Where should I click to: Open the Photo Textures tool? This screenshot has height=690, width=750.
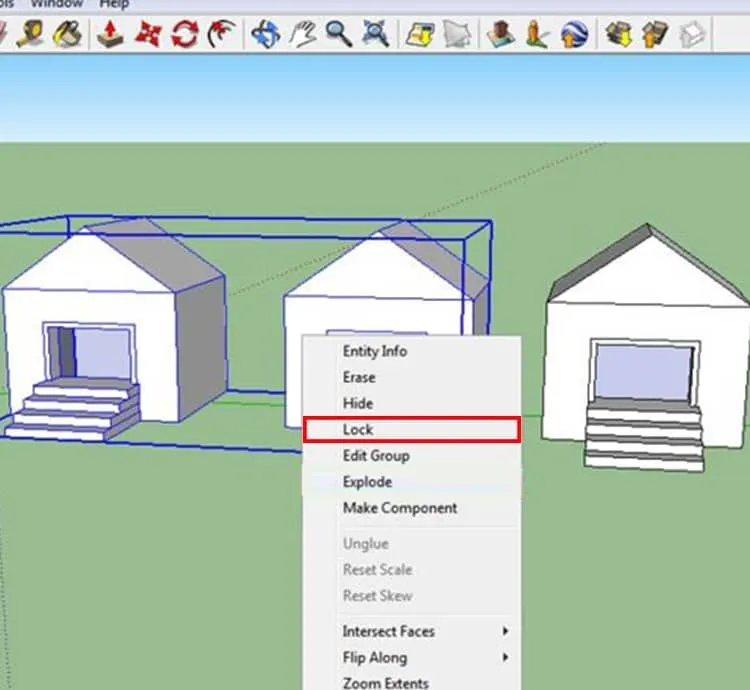537,34
